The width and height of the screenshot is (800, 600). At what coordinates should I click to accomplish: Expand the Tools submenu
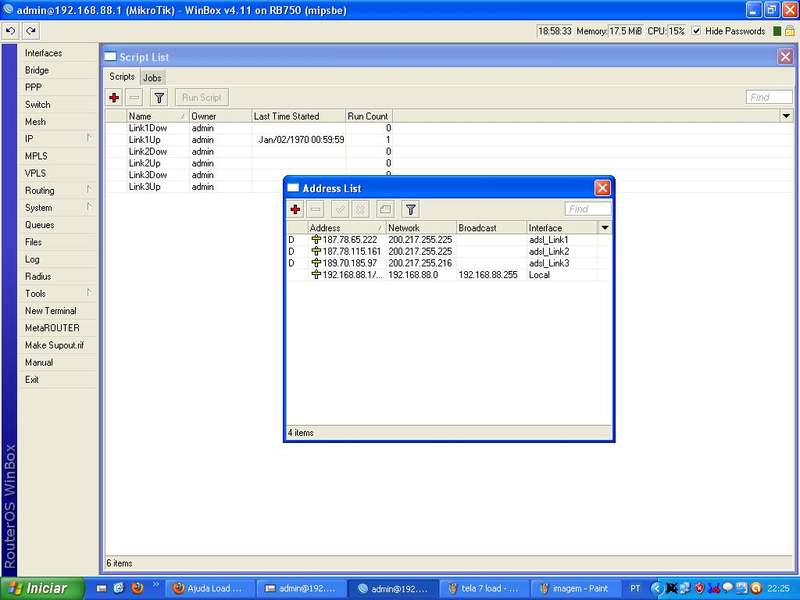(89, 292)
